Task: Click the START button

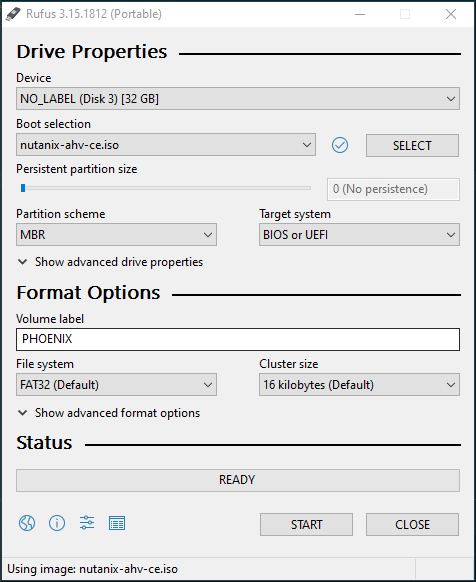Action: coord(306,524)
